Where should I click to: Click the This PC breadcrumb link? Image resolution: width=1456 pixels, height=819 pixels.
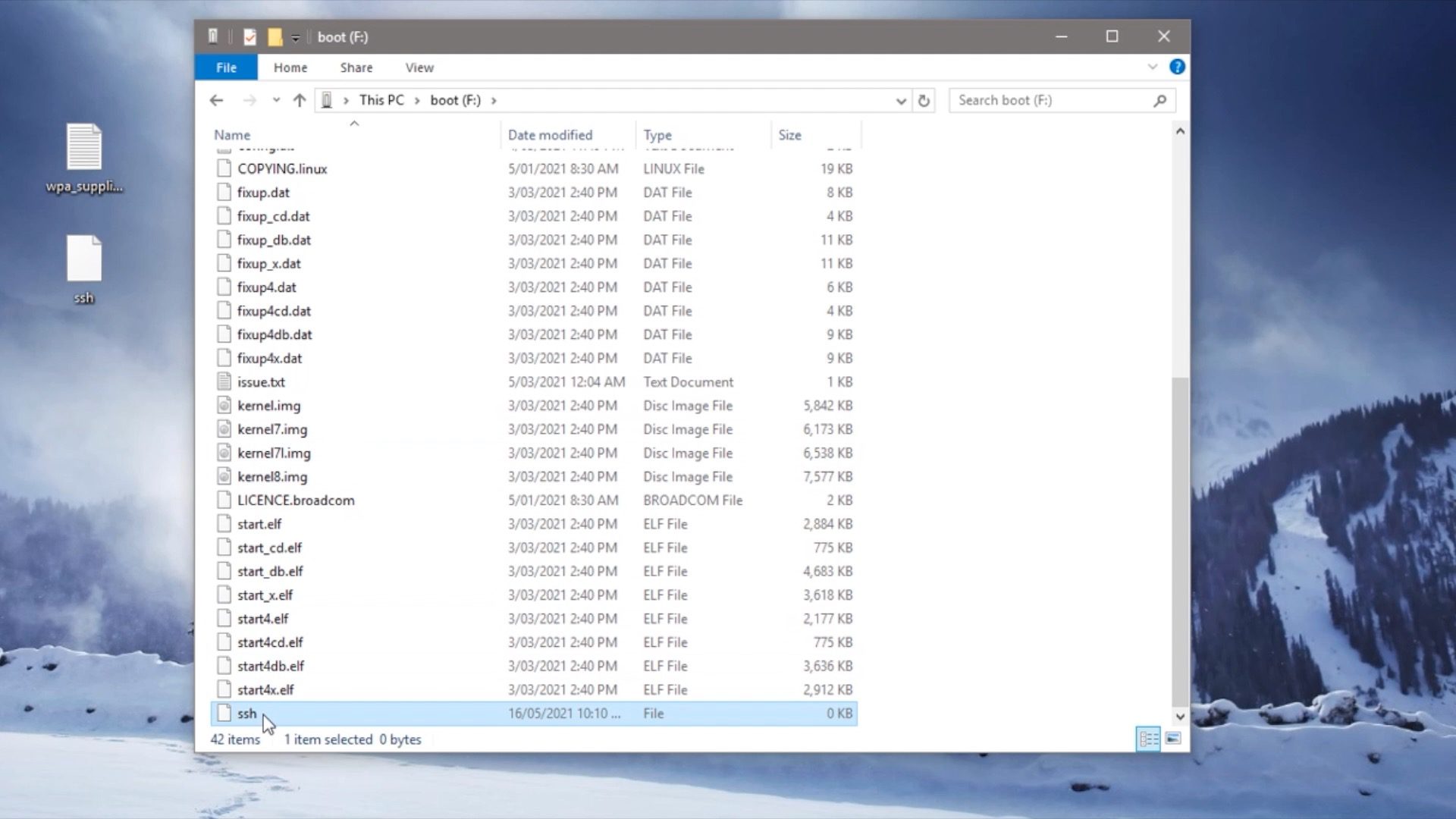pos(381,100)
